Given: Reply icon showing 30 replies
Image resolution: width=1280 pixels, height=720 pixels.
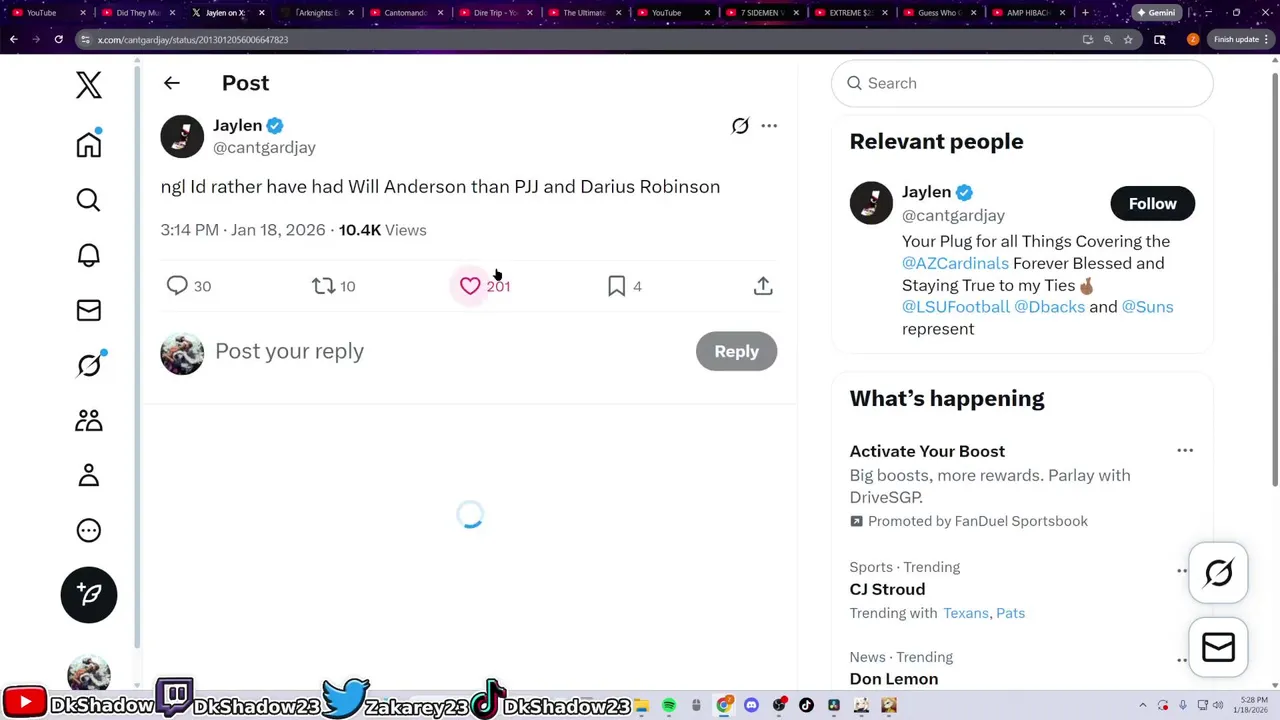Looking at the screenshot, I should 188,286.
